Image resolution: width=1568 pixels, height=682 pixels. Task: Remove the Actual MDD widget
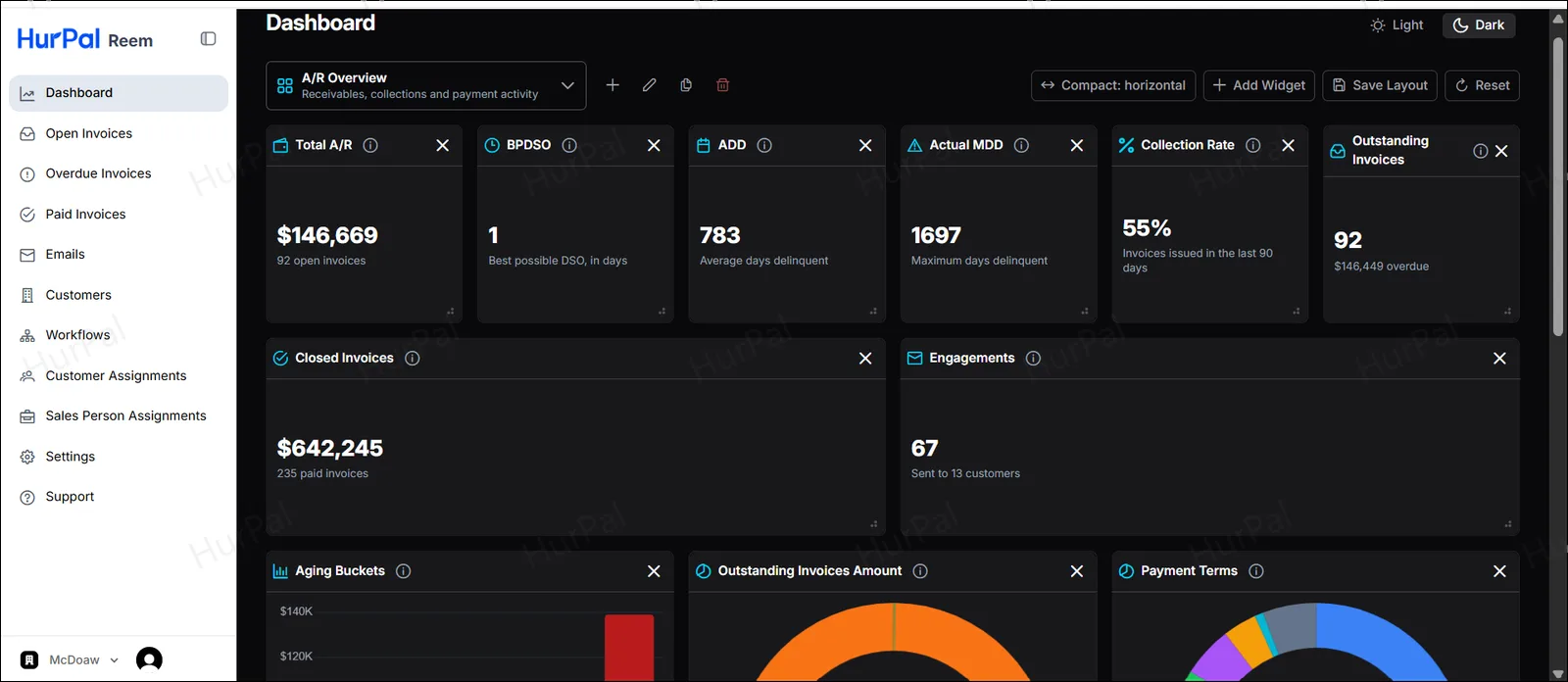[x=1077, y=145]
